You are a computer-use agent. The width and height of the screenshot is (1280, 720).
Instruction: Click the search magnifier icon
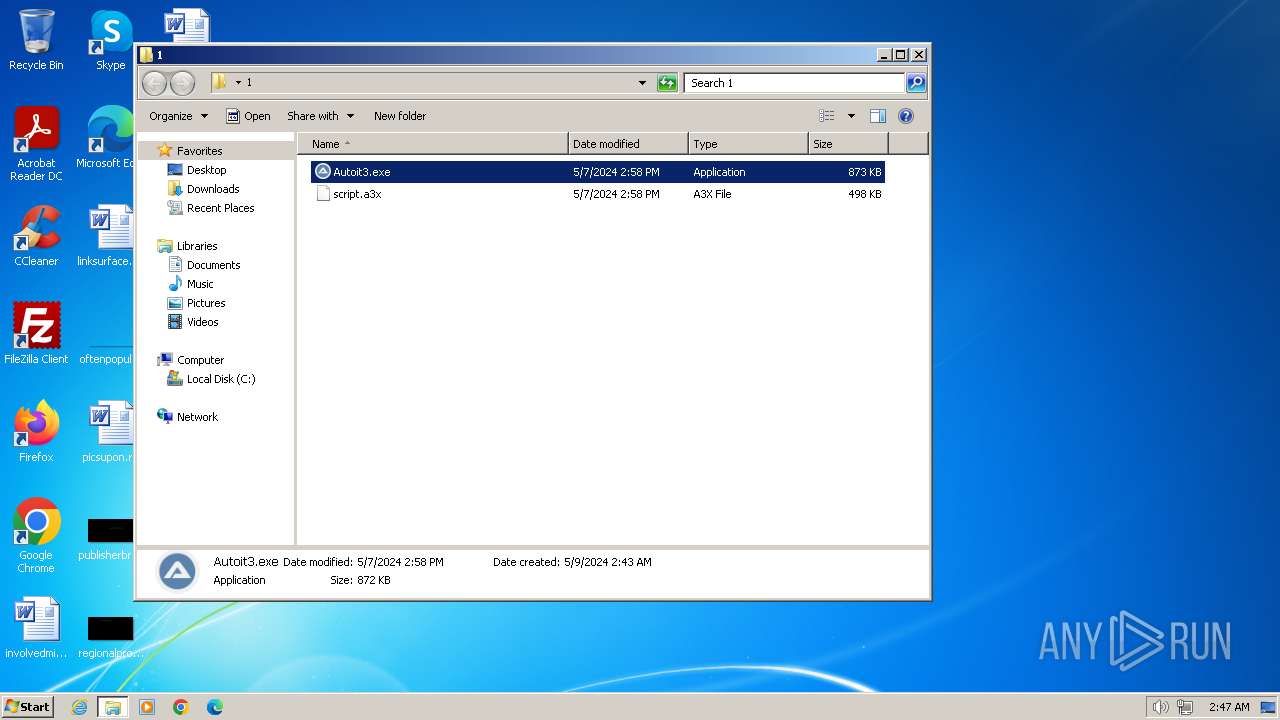[916, 83]
